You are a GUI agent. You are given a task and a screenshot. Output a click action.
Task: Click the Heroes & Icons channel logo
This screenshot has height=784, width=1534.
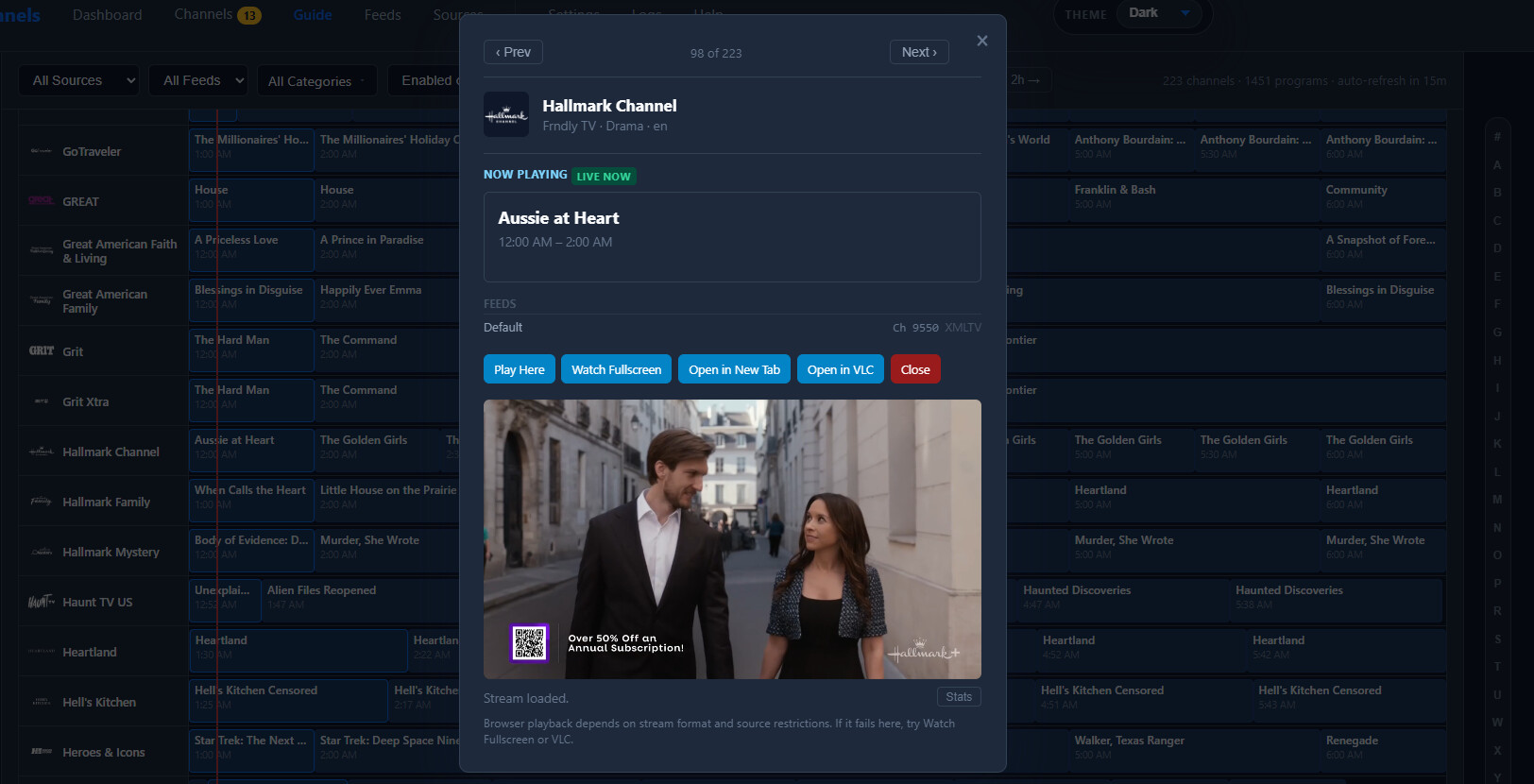(41, 752)
